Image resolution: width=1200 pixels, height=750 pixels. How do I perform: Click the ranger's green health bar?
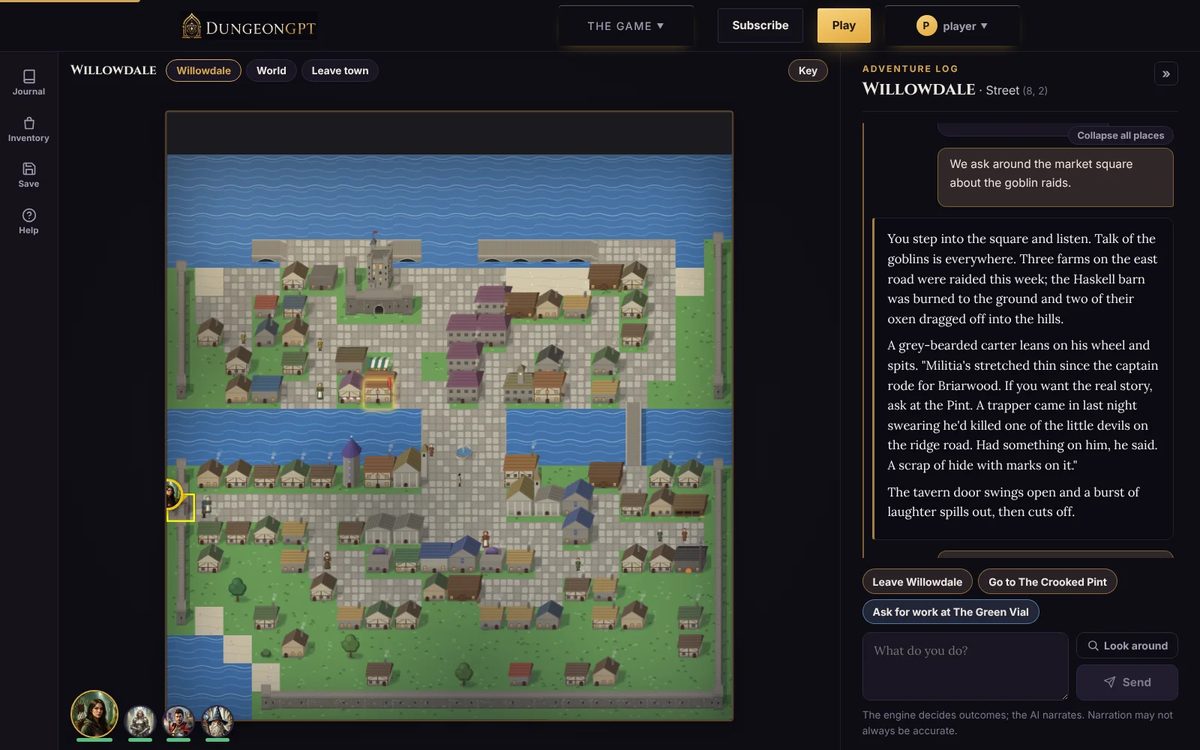pos(94,741)
